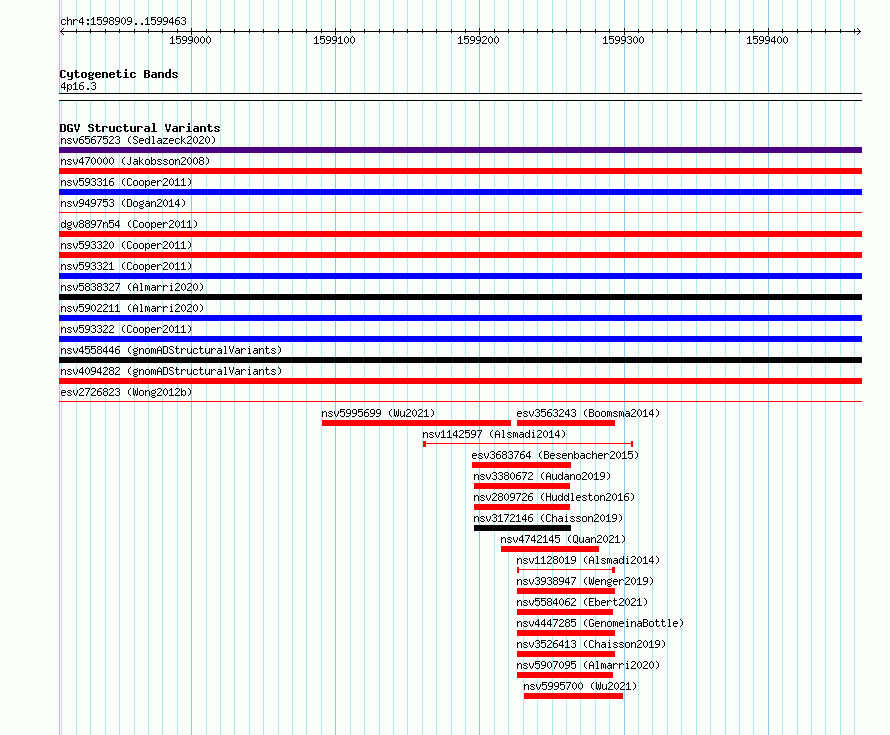Open esv2726823 (Wong2012b) variant
Viewport: 890px width, 735px height.
tap(126, 392)
